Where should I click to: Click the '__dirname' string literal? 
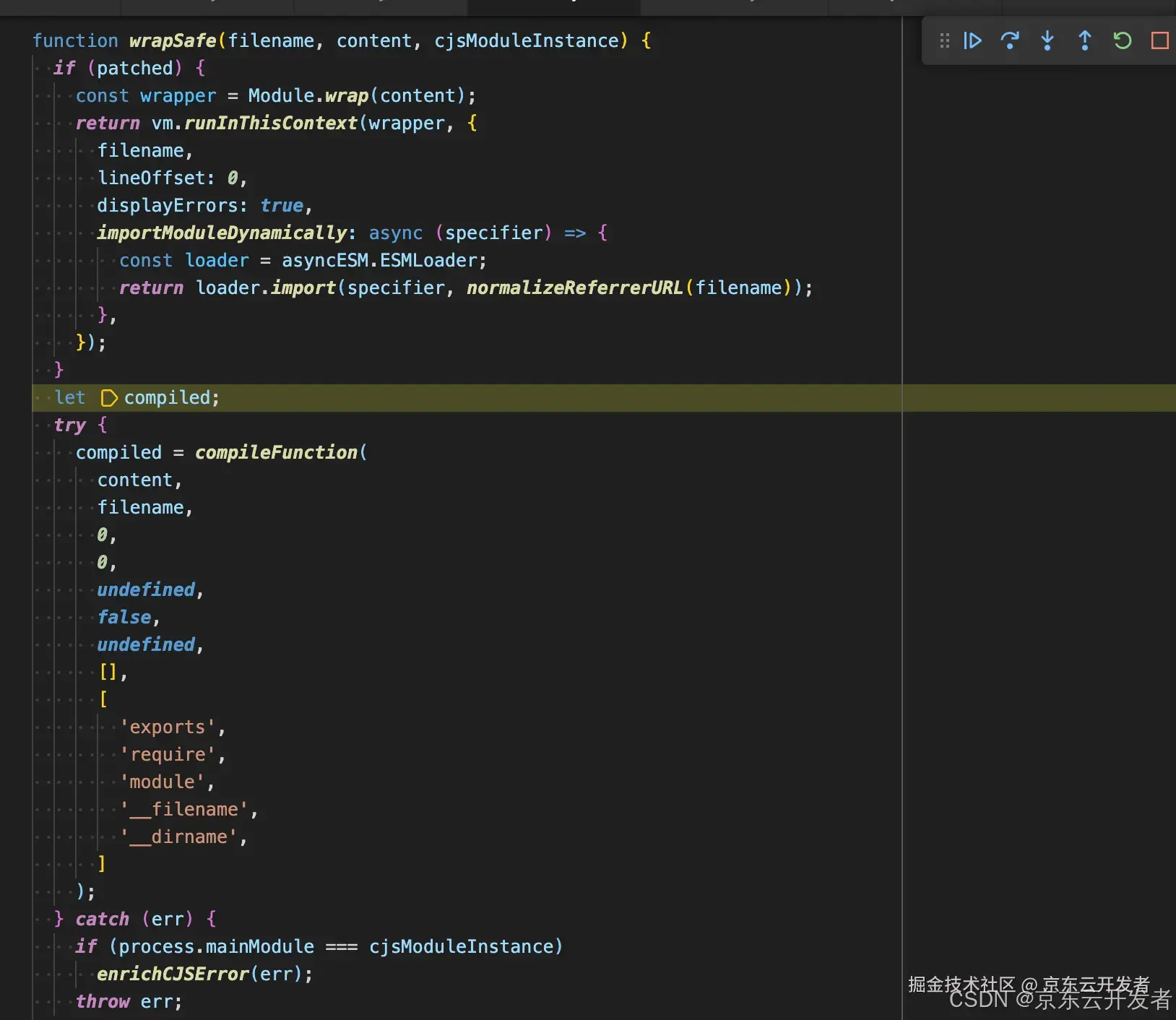pyautogui.click(x=178, y=837)
